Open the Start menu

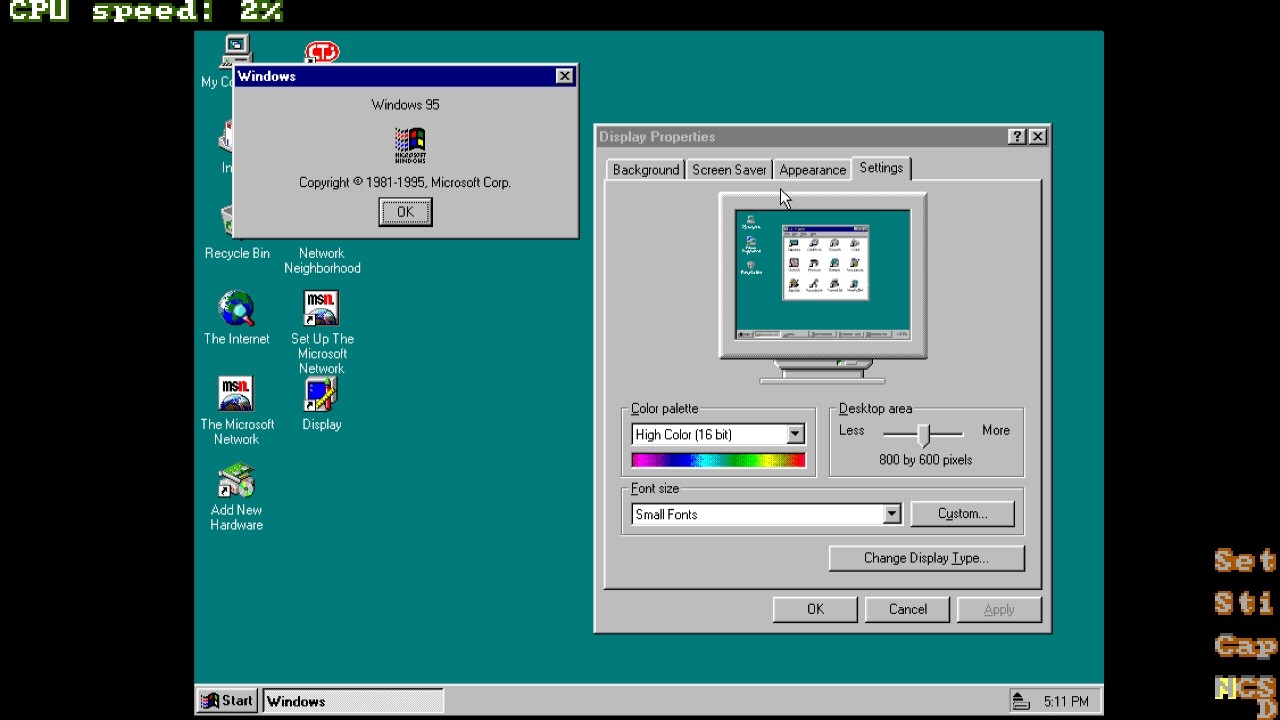(x=228, y=701)
